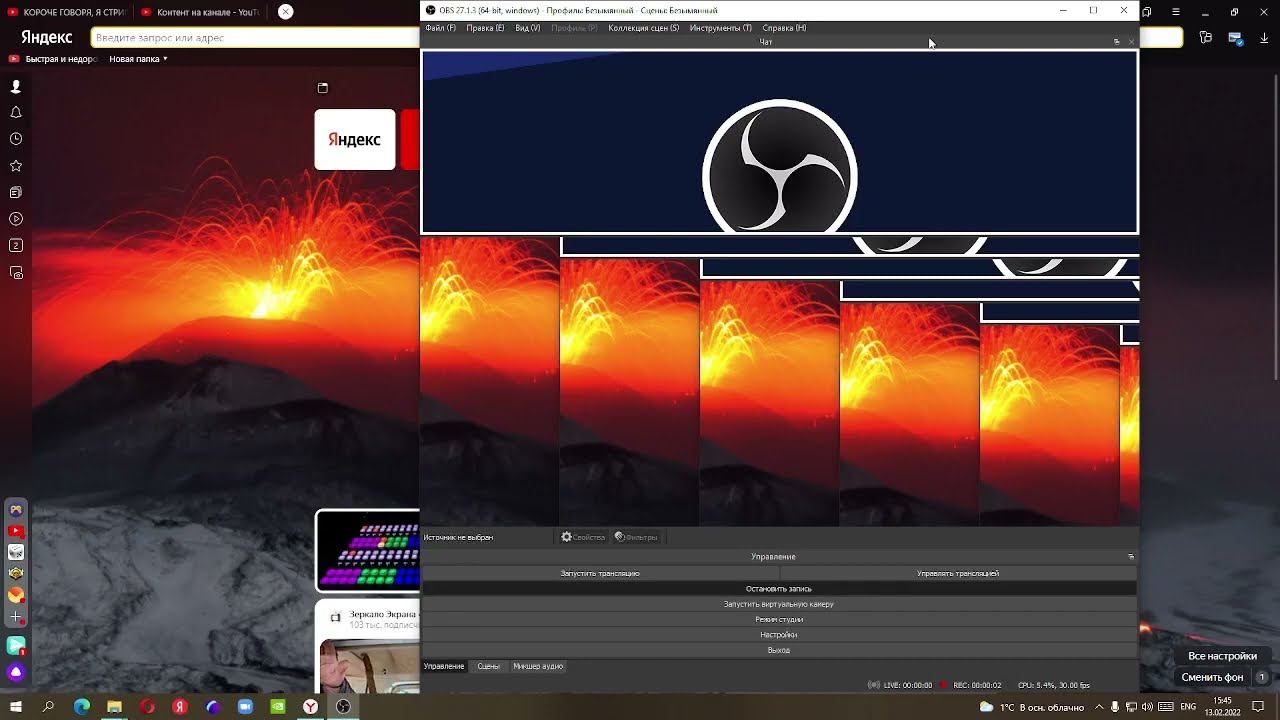Click the screenshot camera sidebar icon
The image size is (1280, 720).
tap(16, 272)
